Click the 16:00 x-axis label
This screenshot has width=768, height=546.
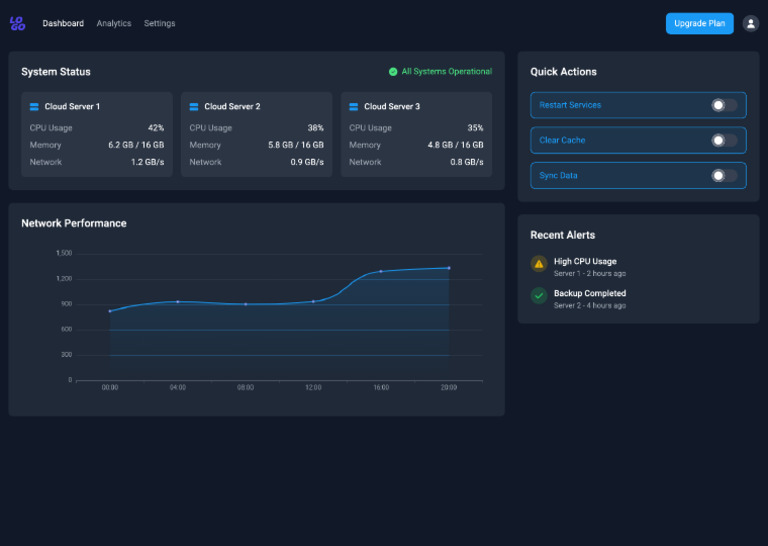381,387
